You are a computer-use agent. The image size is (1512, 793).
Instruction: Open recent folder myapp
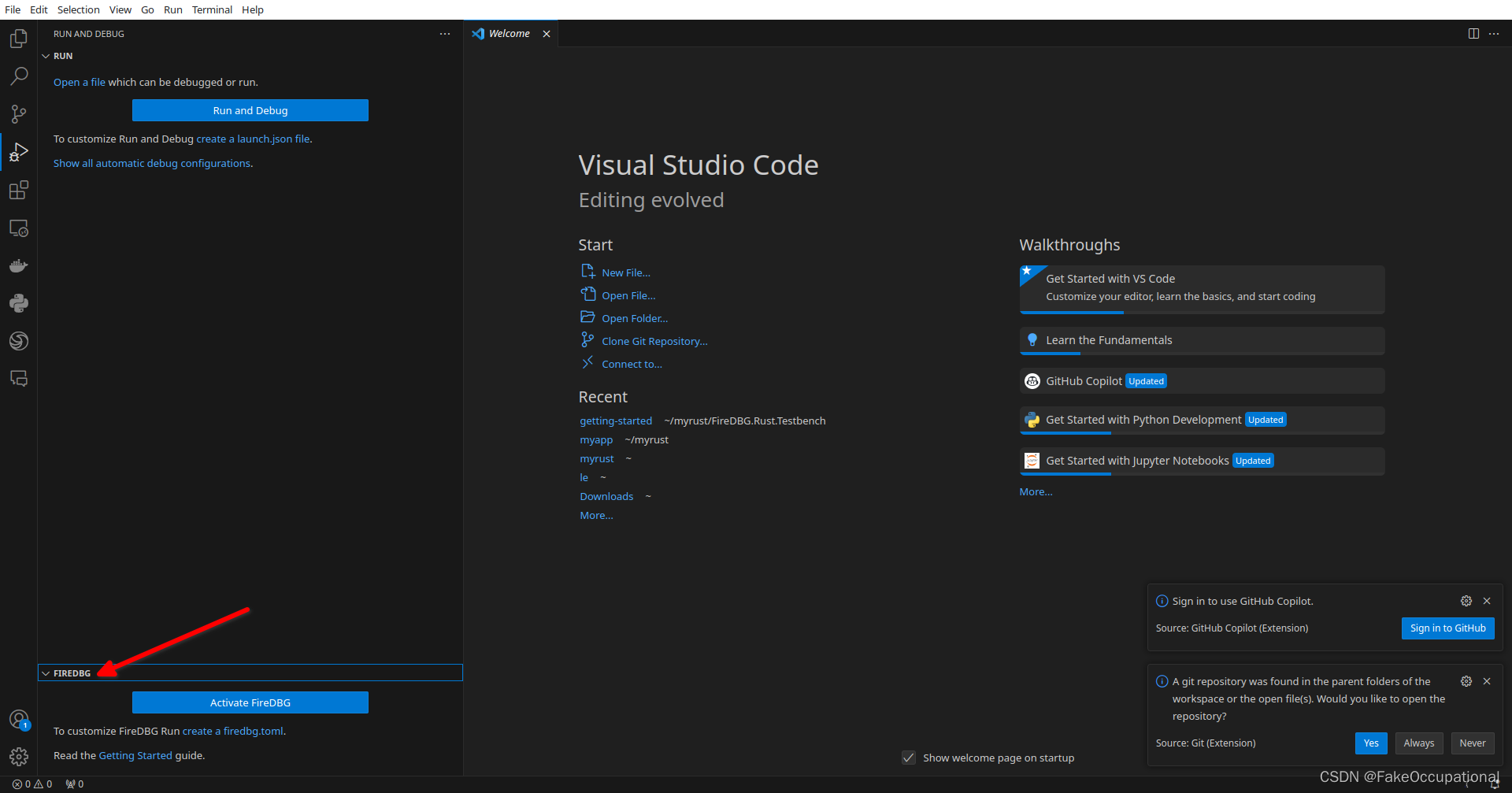[x=596, y=439]
